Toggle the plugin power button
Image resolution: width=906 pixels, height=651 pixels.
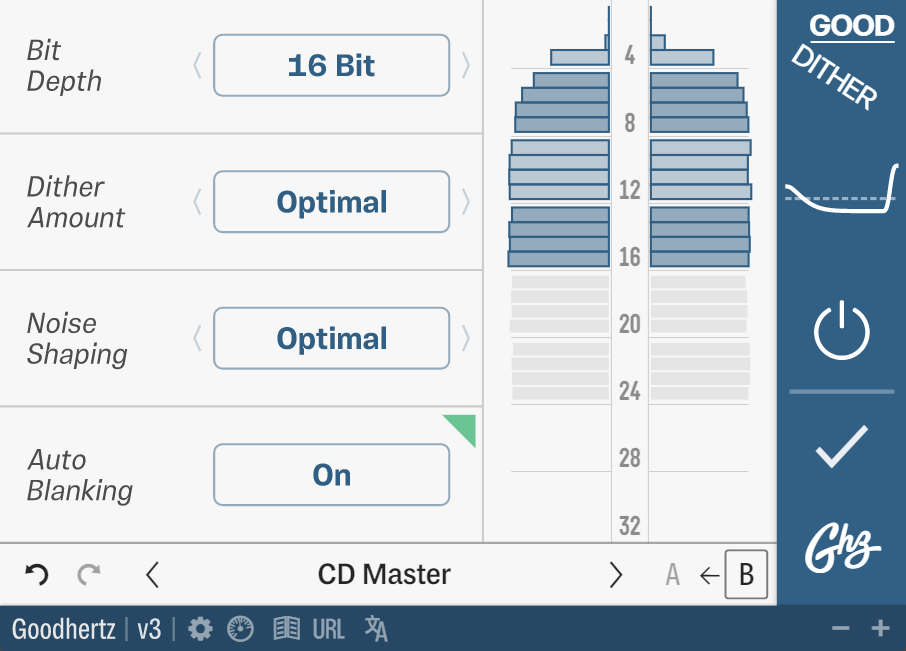pyautogui.click(x=842, y=330)
